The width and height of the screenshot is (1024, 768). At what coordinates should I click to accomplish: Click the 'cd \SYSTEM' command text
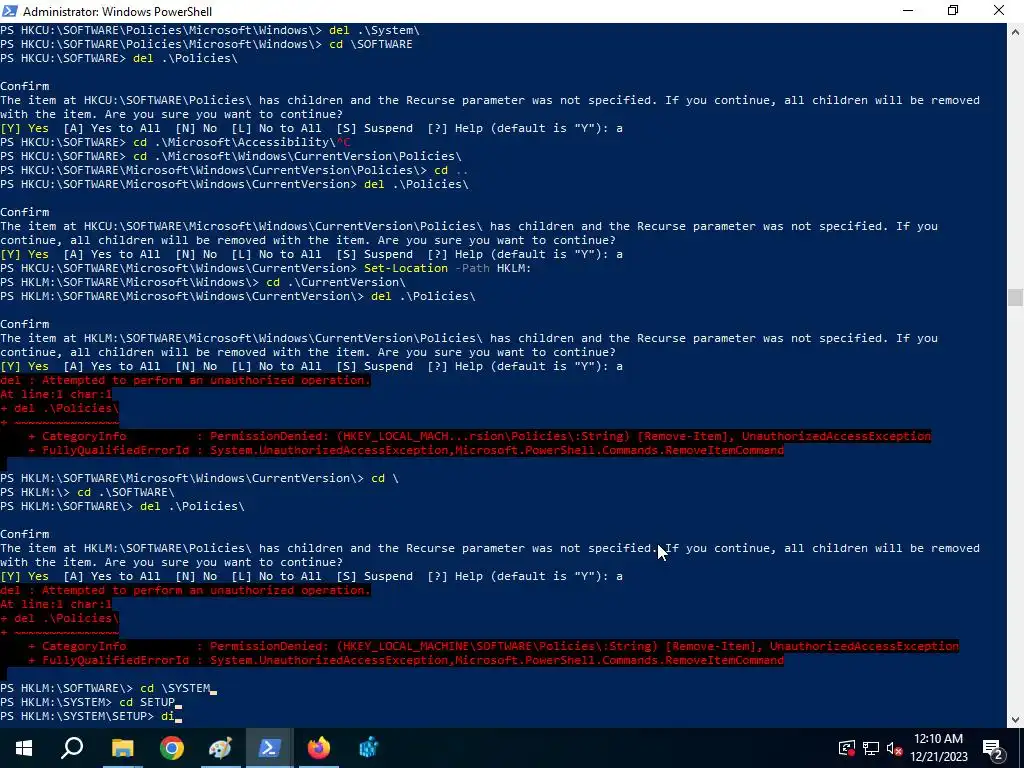(175, 688)
